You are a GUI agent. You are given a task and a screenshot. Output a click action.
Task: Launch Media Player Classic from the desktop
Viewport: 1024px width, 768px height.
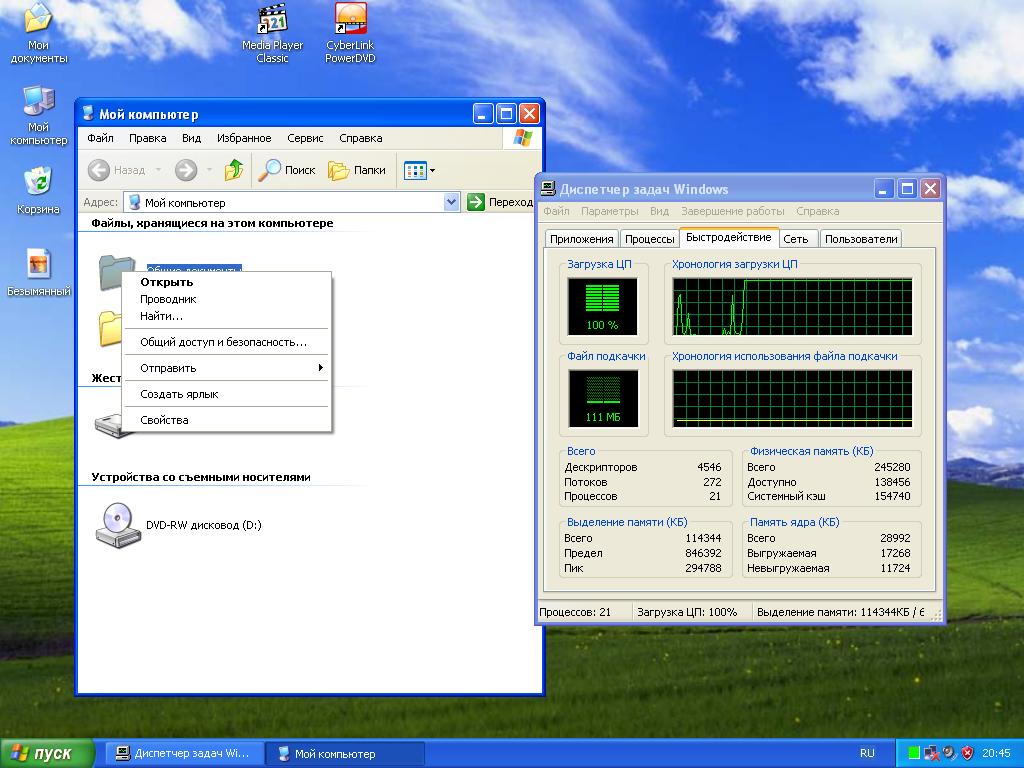tap(272, 33)
